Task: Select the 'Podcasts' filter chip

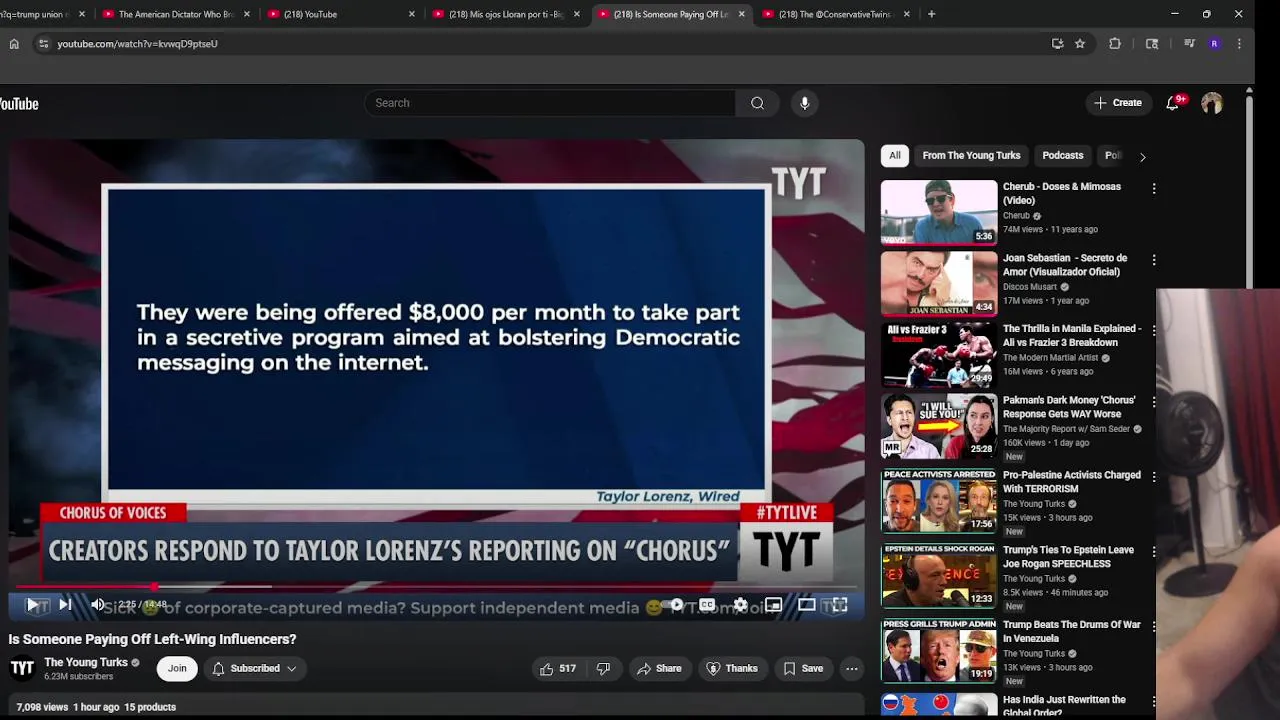Action: point(1062,155)
